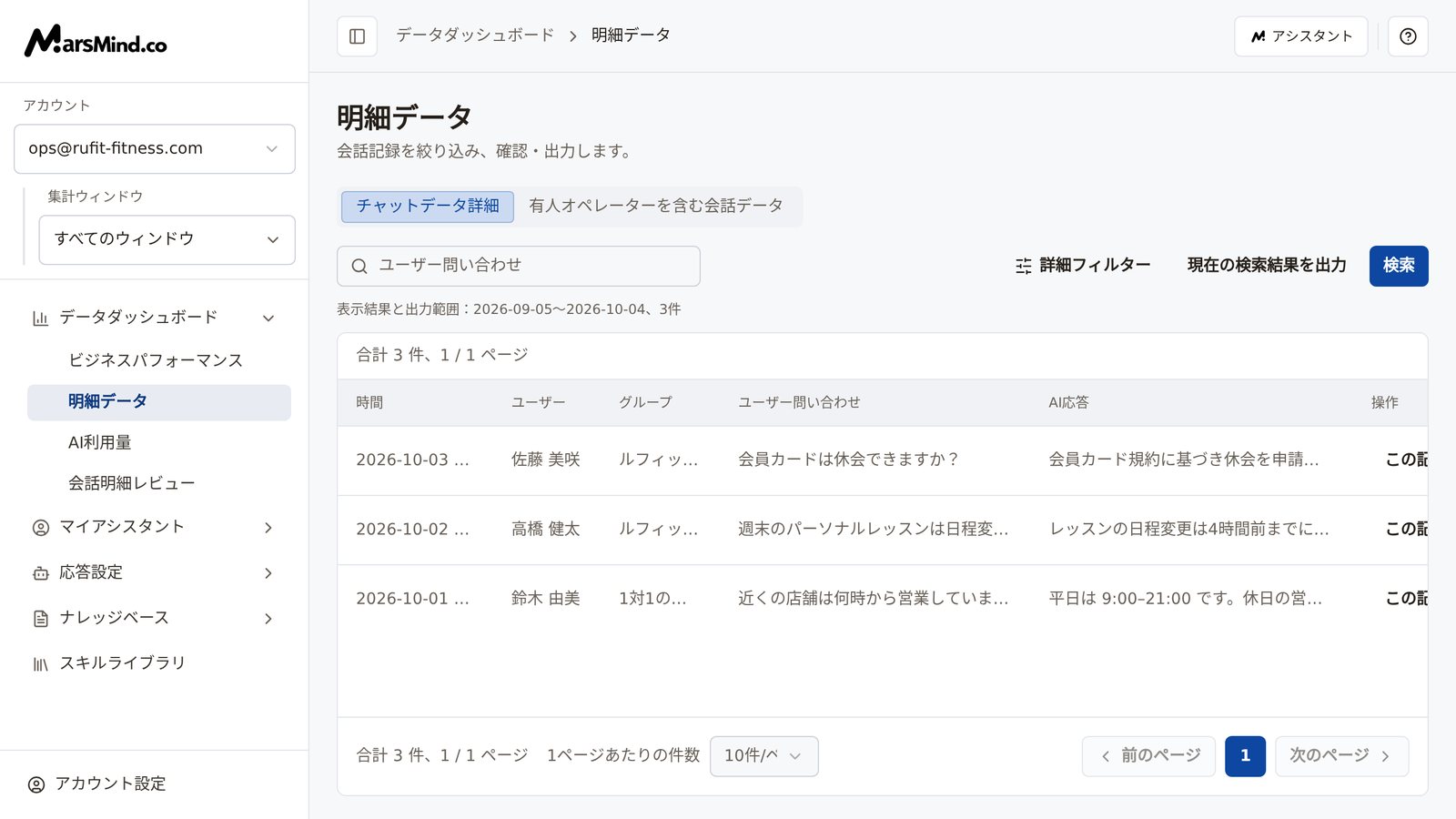Select 明細データ in sidebar

(x=159, y=402)
